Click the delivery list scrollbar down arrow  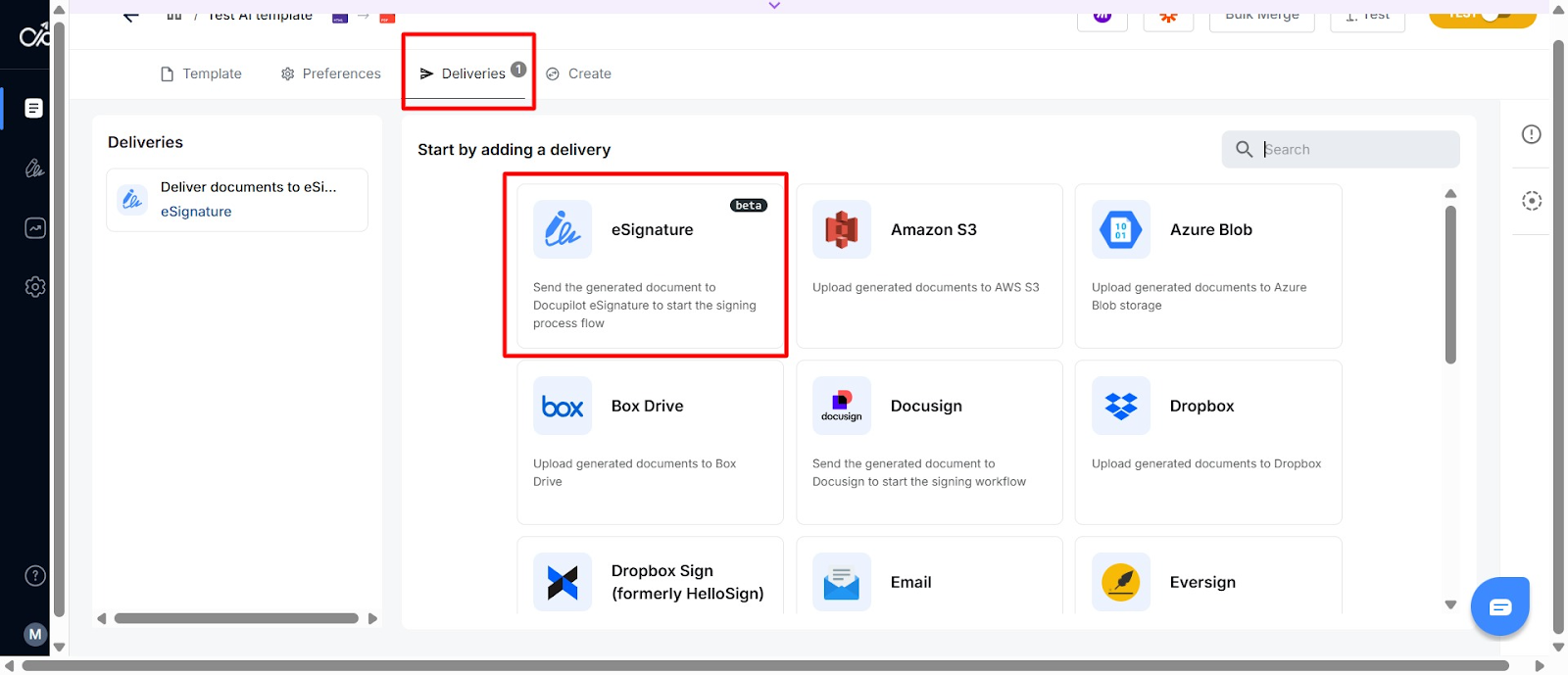click(x=1450, y=604)
